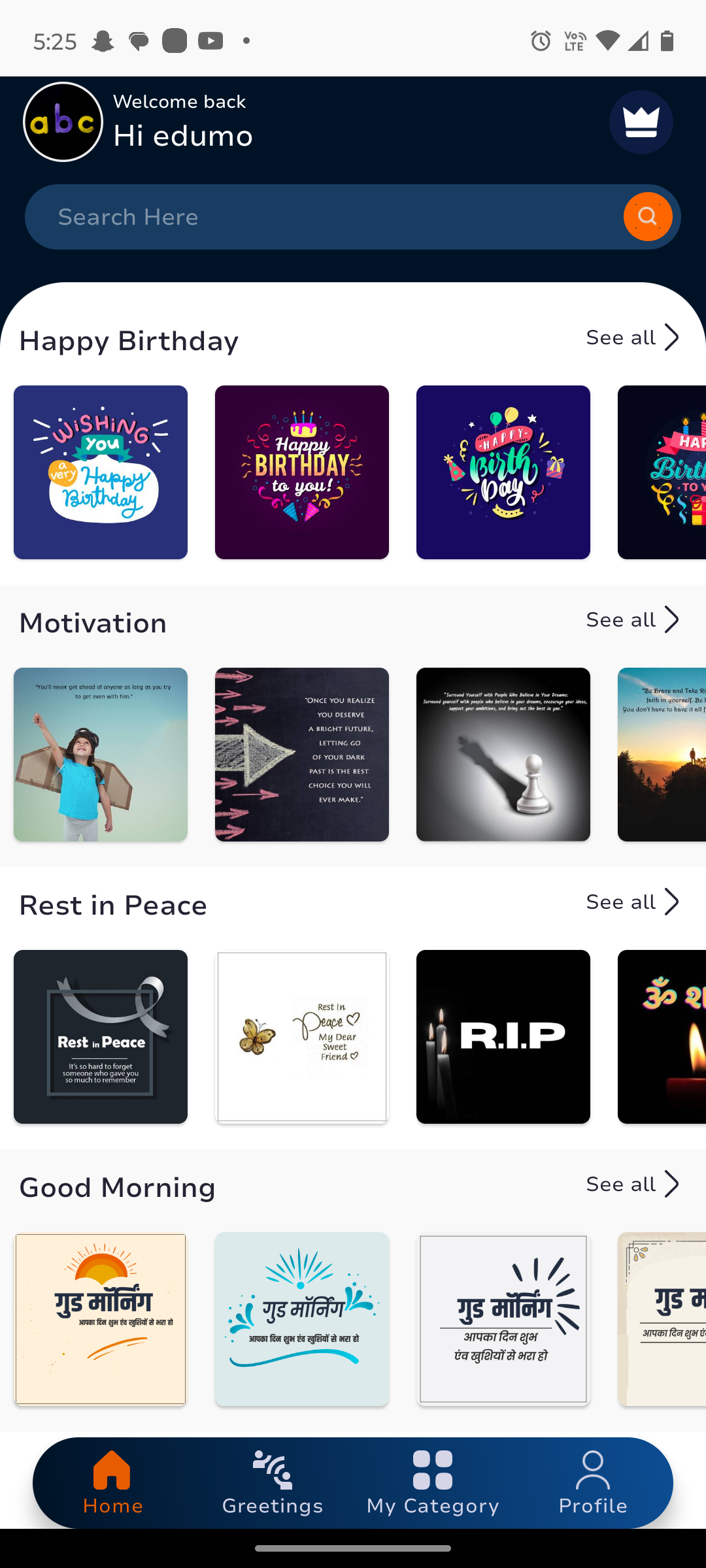Tap the alarm icon in status bar

click(541, 41)
